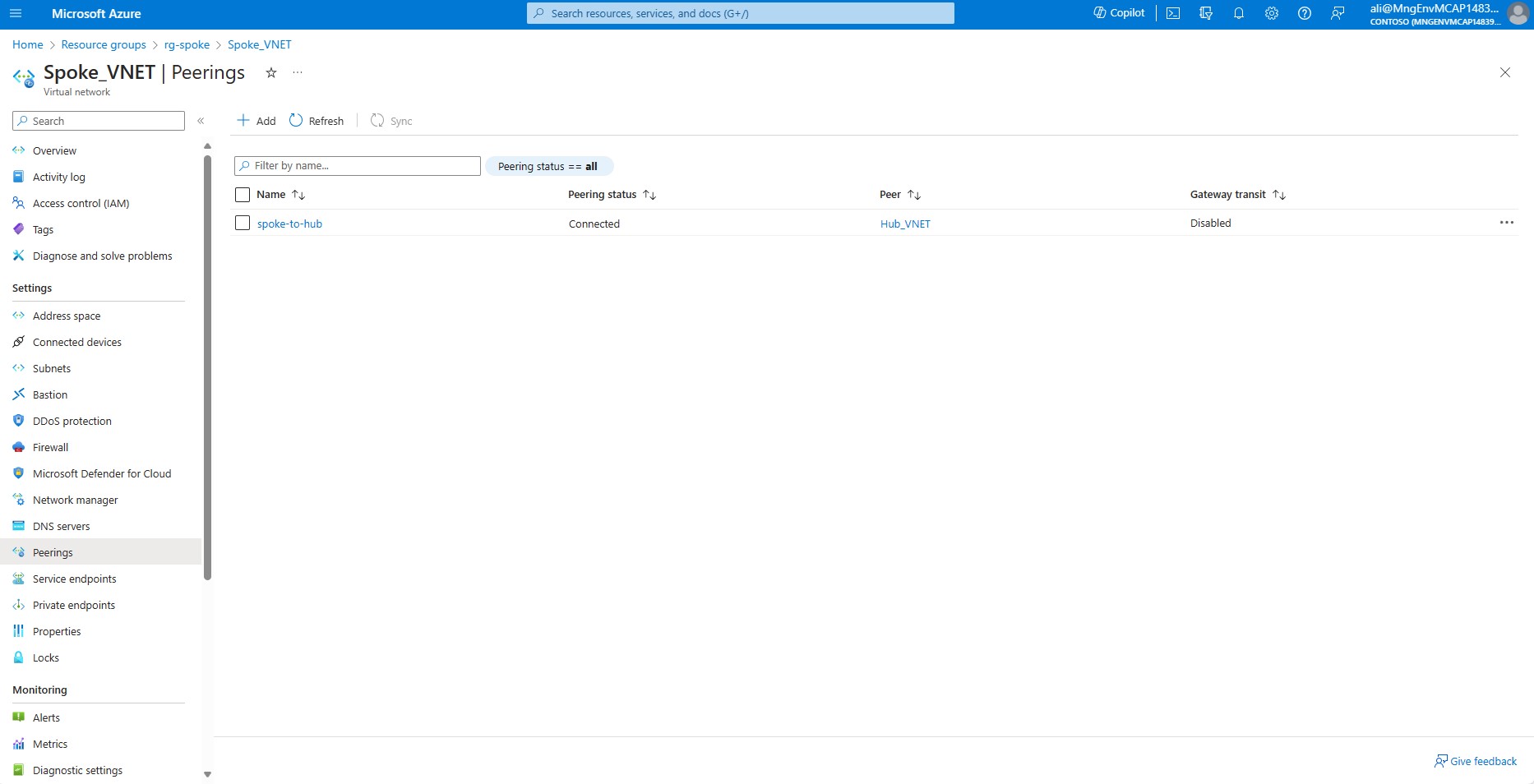Go to Spoke_VNET breadcrumb
Image resolution: width=1534 pixels, height=784 pixels.
[x=260, y=44]
